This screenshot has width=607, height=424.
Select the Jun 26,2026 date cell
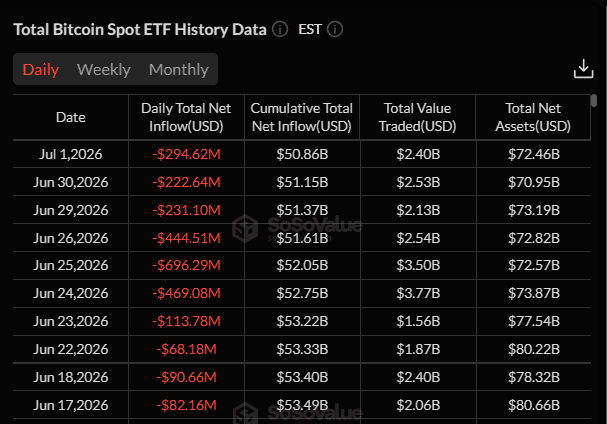pyautogui.click(x=70, y=238)
